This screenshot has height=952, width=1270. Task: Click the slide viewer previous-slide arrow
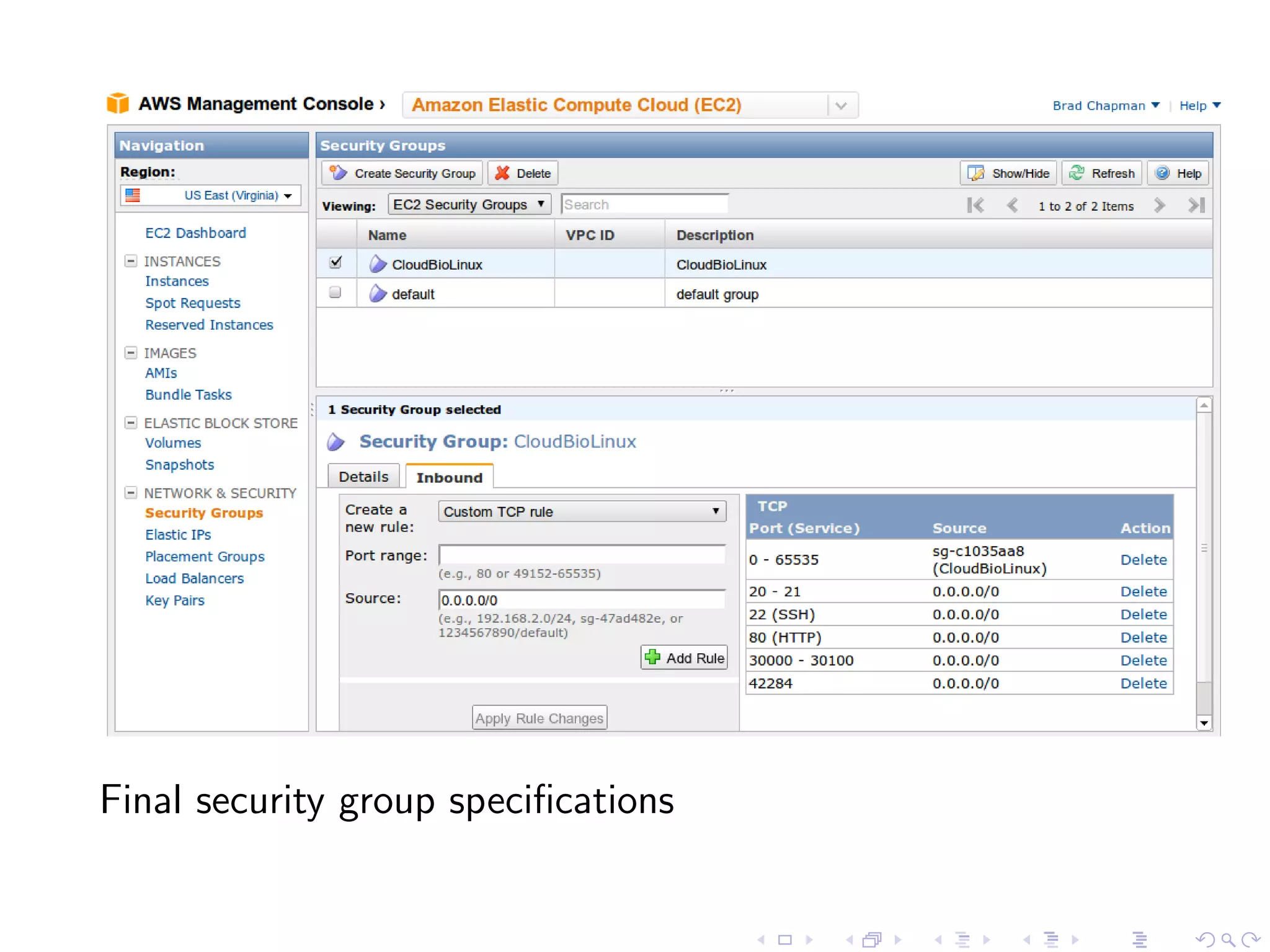761,940
